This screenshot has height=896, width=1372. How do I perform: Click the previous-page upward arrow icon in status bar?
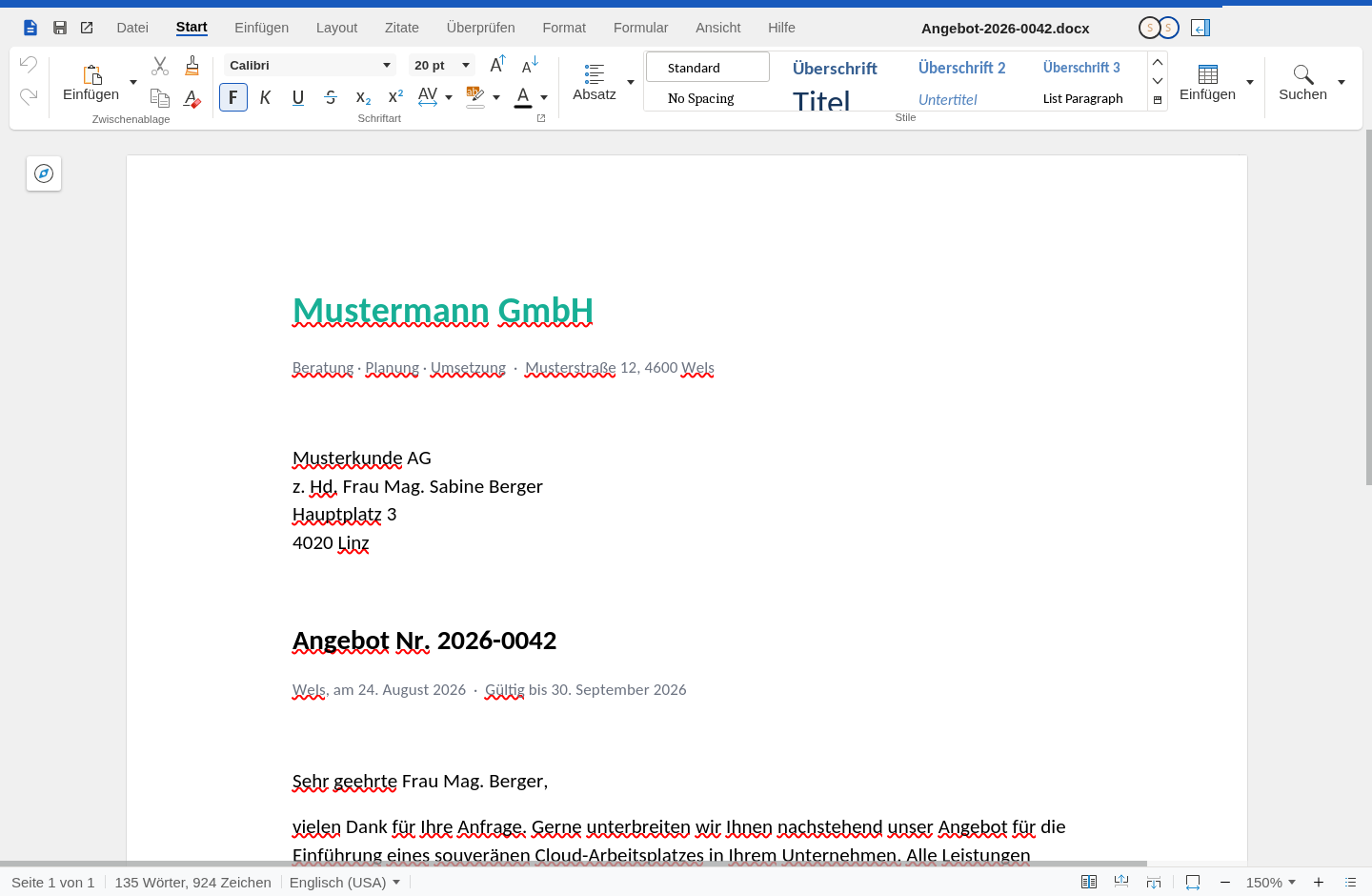tap(1121, 883)
